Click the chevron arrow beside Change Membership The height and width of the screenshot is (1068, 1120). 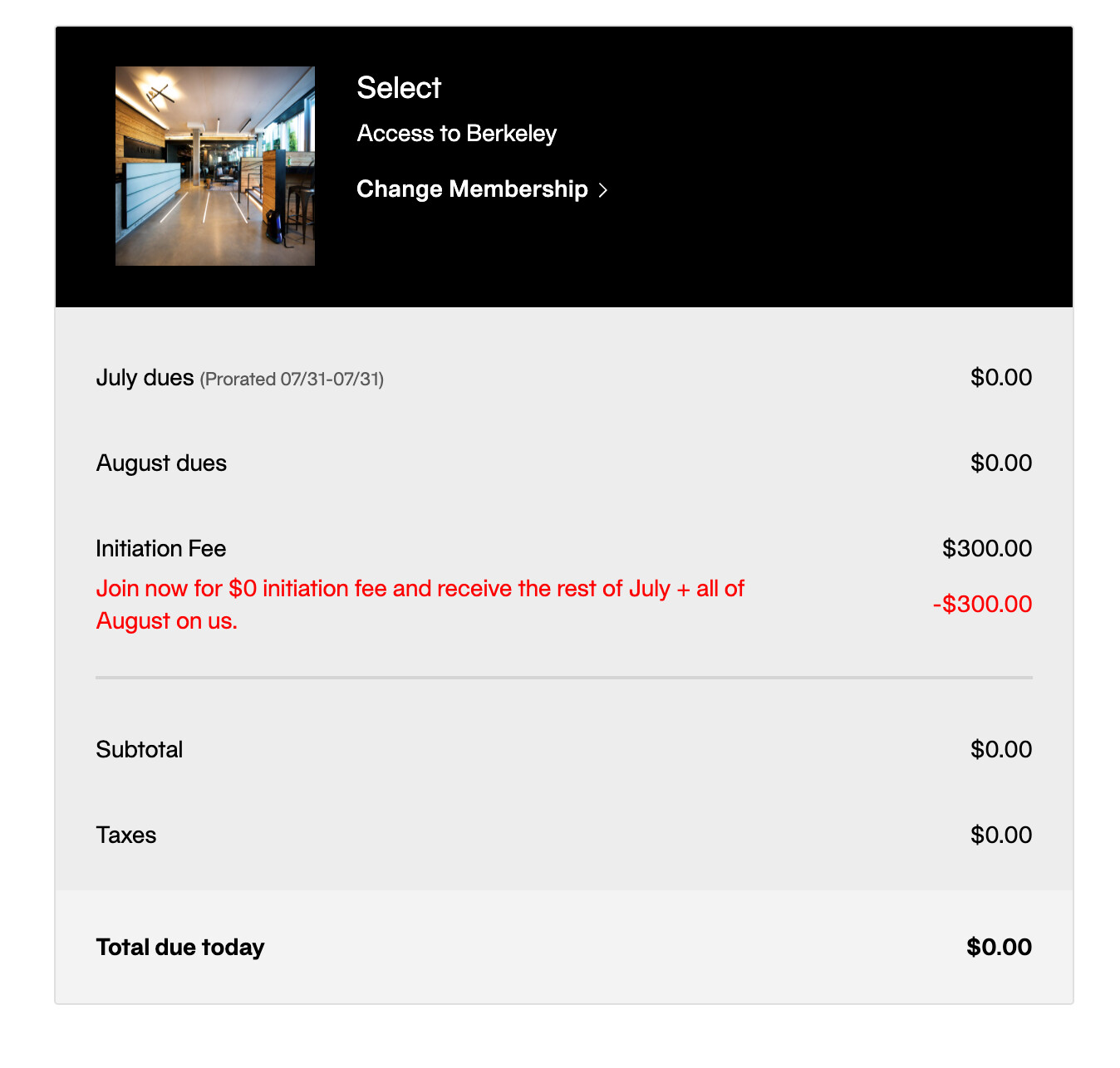(603, 190)
